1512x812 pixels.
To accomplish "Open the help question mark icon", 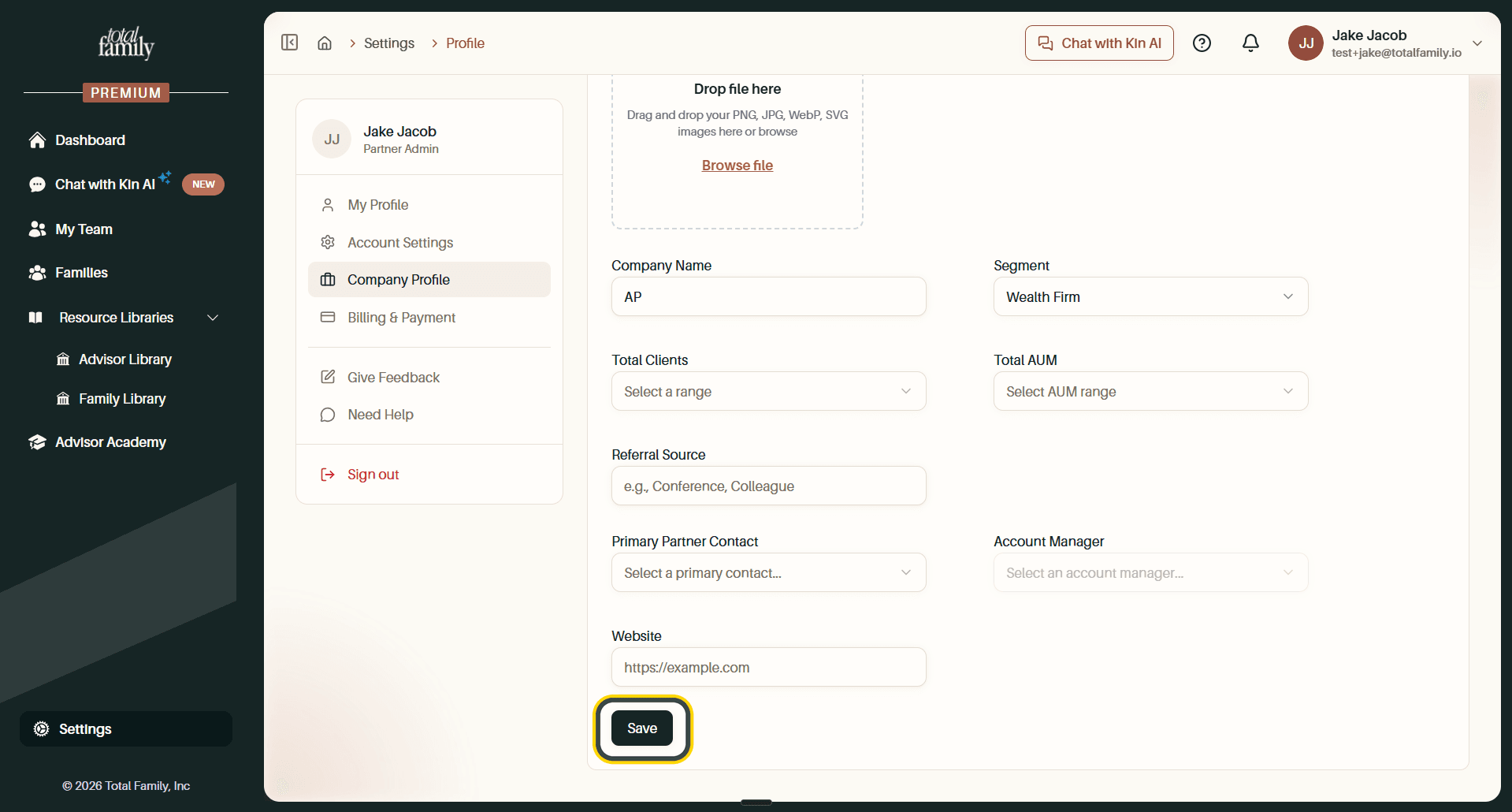I will coord(1202,43).
